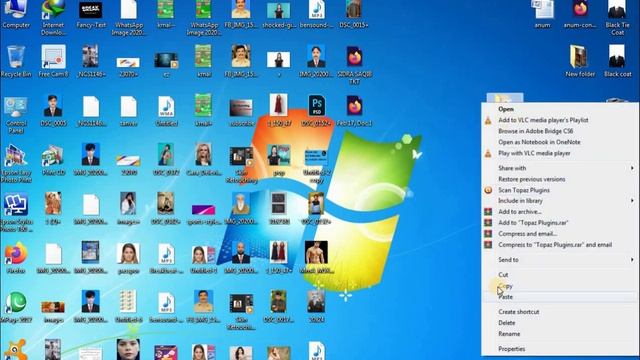640x360 pixels.
Task: Launch the Free Cam 8 shortcut
Action: click(53, 61)
